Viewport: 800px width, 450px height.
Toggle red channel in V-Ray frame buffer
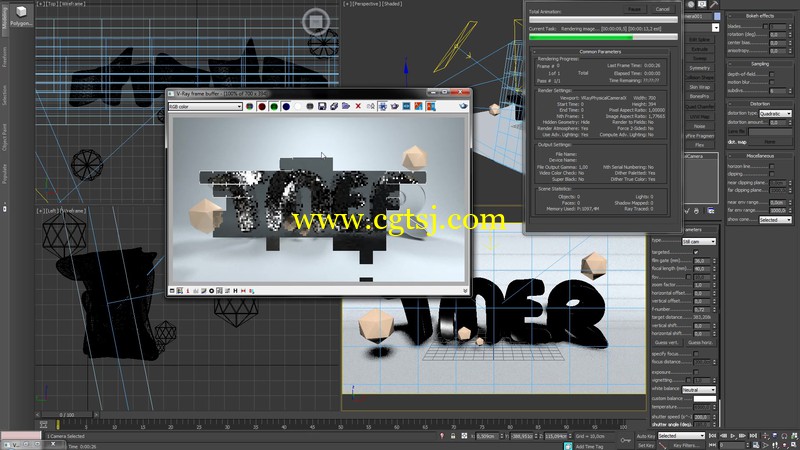pyautogui.click(x=262, y=106)
